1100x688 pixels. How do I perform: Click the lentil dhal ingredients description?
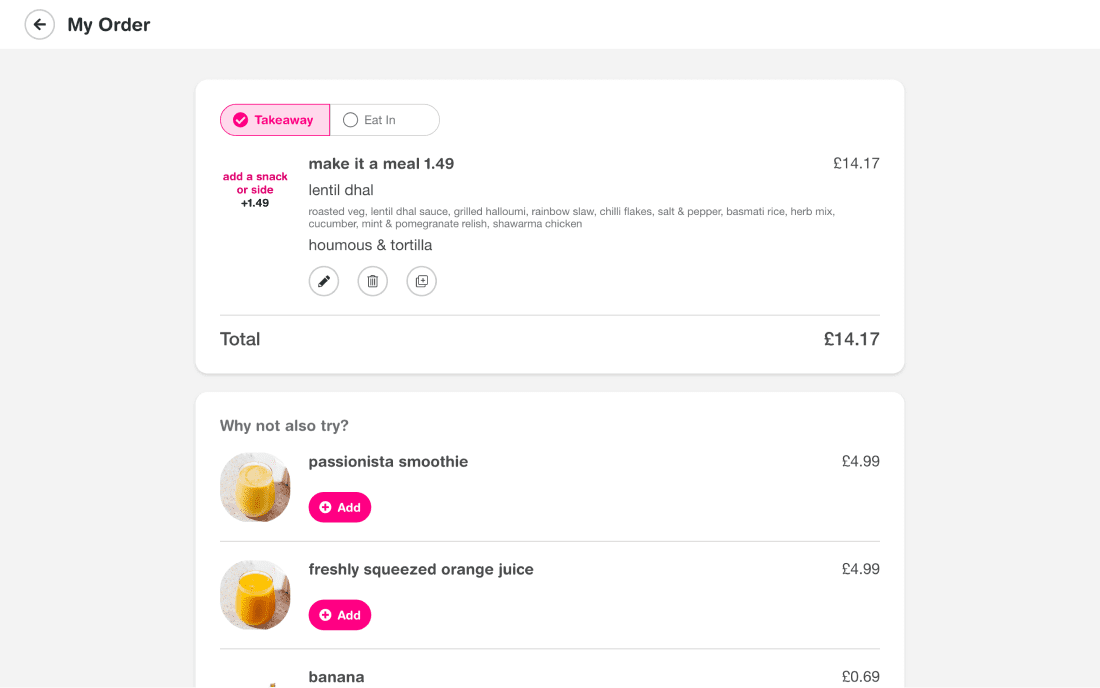(571, 218)
